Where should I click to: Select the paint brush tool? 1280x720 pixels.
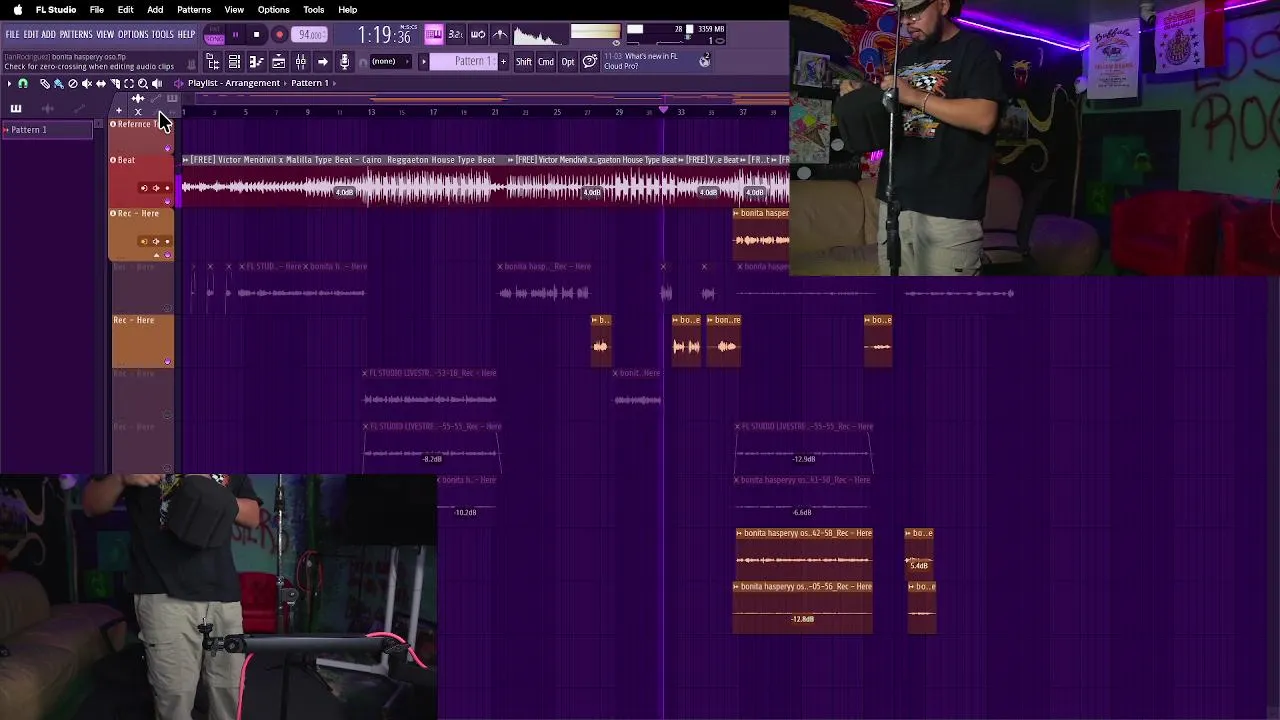pyautogui.click(x=59, y=84)
